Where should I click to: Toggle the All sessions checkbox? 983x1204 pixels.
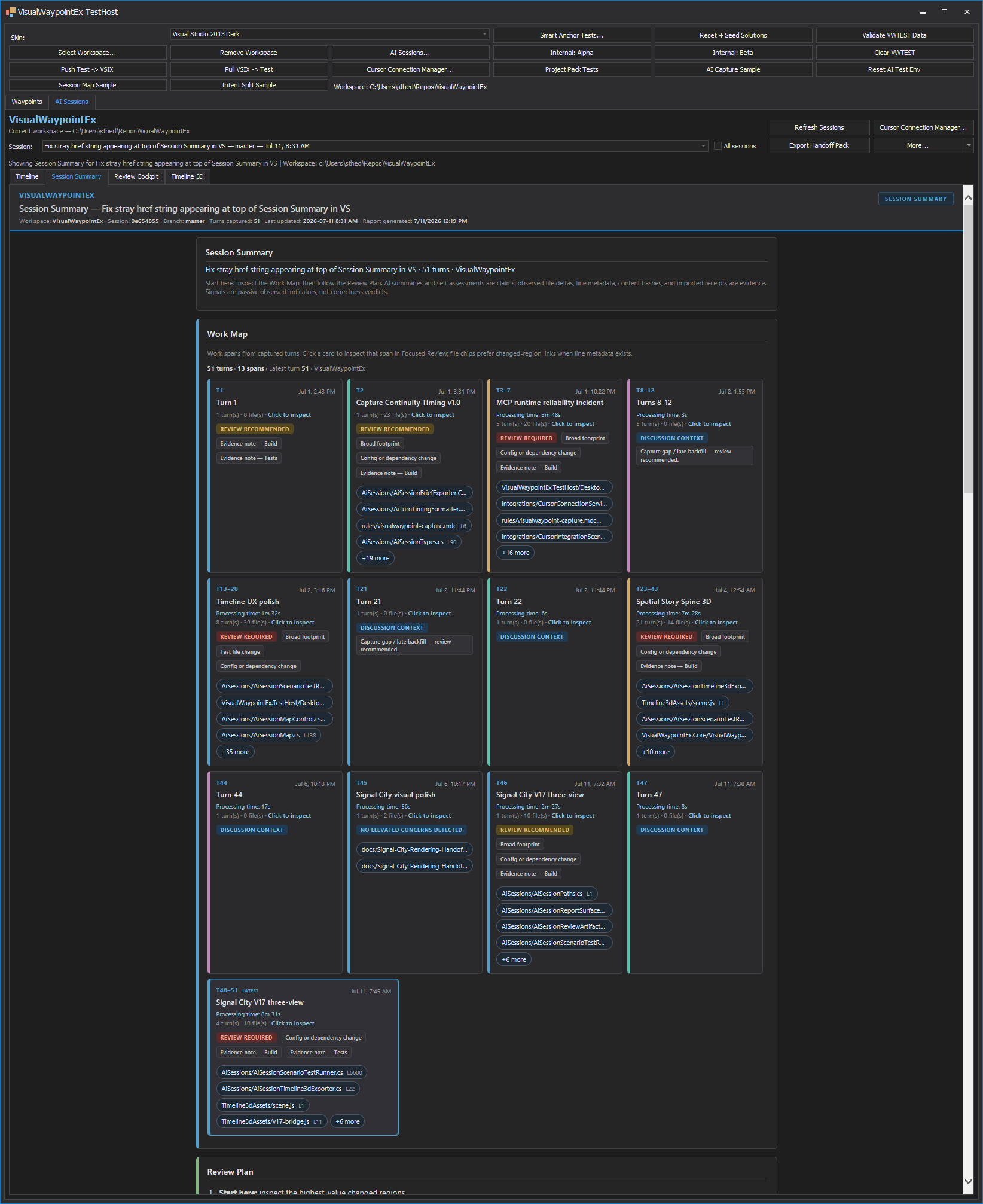[x=718, y=146]
